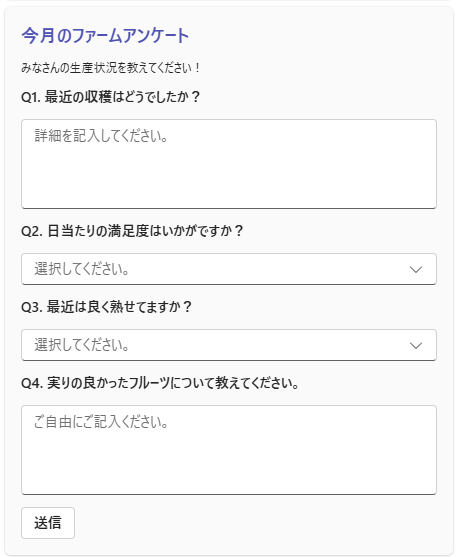Image resolution: width=457 pixels, height=557 pixels.
Task: Expand the Q3 ripeness selection dropdown
Action: point(229,345)
